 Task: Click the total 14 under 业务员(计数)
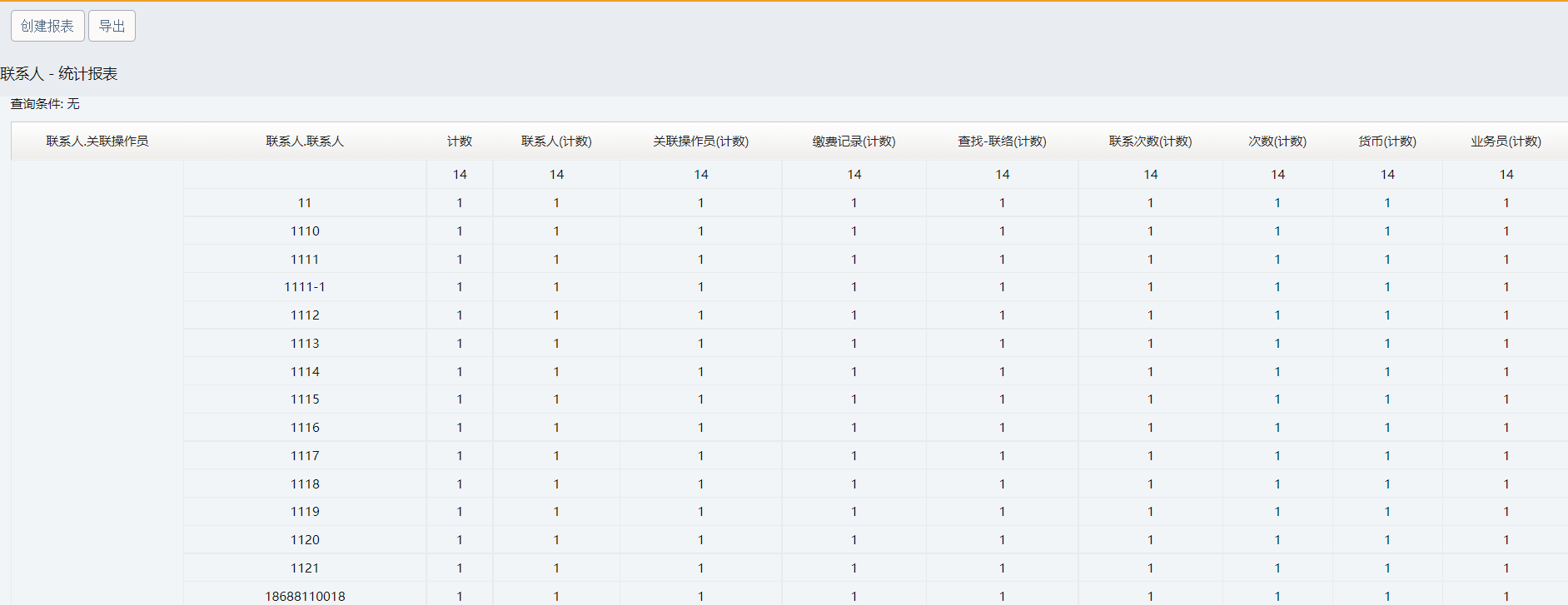[1506, 175]
